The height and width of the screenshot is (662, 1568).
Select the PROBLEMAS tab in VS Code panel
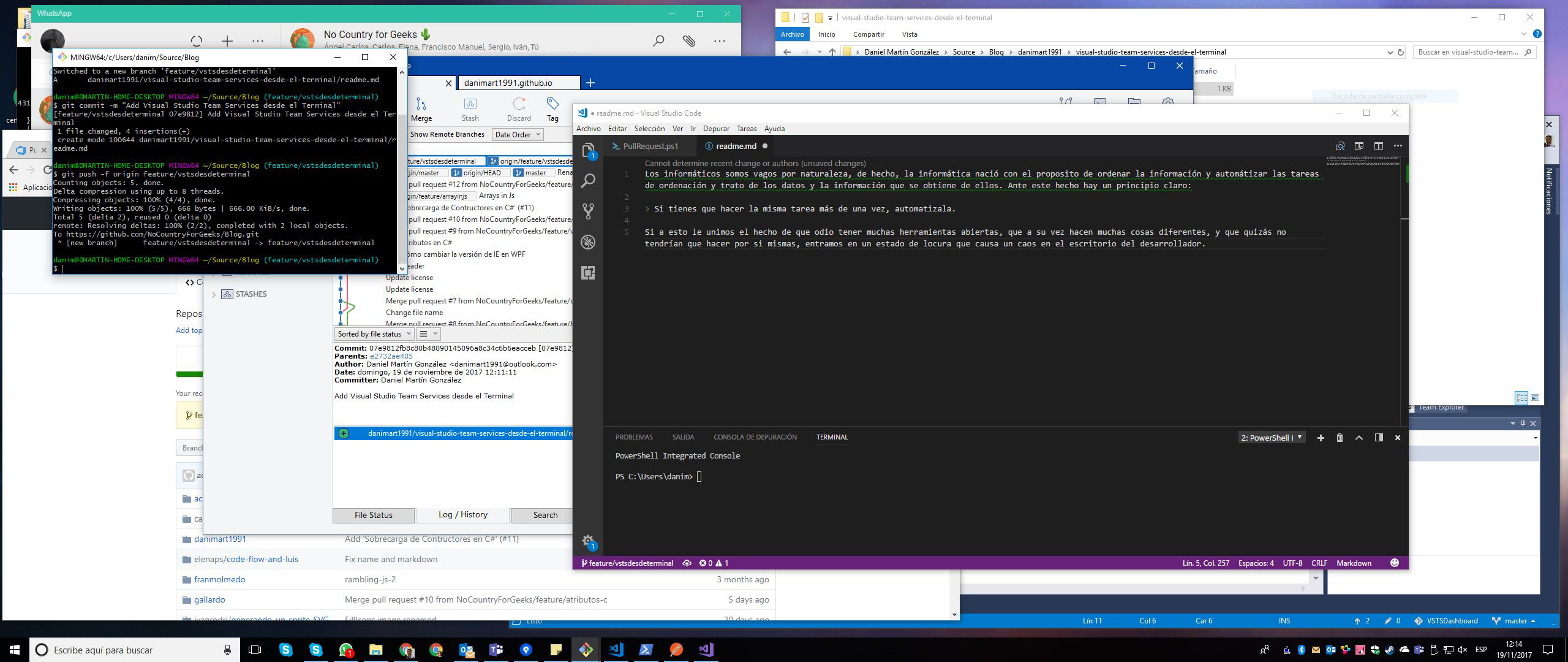(x=633, y=437)
